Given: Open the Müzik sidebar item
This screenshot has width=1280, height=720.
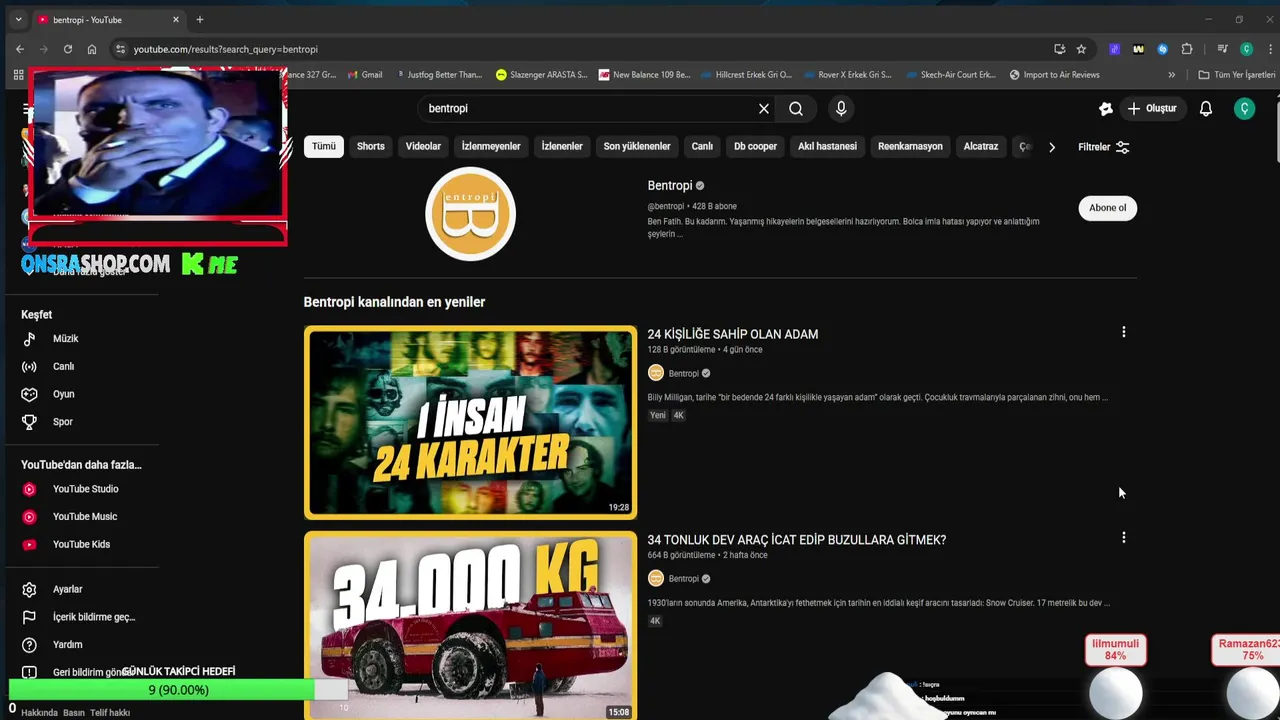Looking at the screenshot, I should (80, 339).
